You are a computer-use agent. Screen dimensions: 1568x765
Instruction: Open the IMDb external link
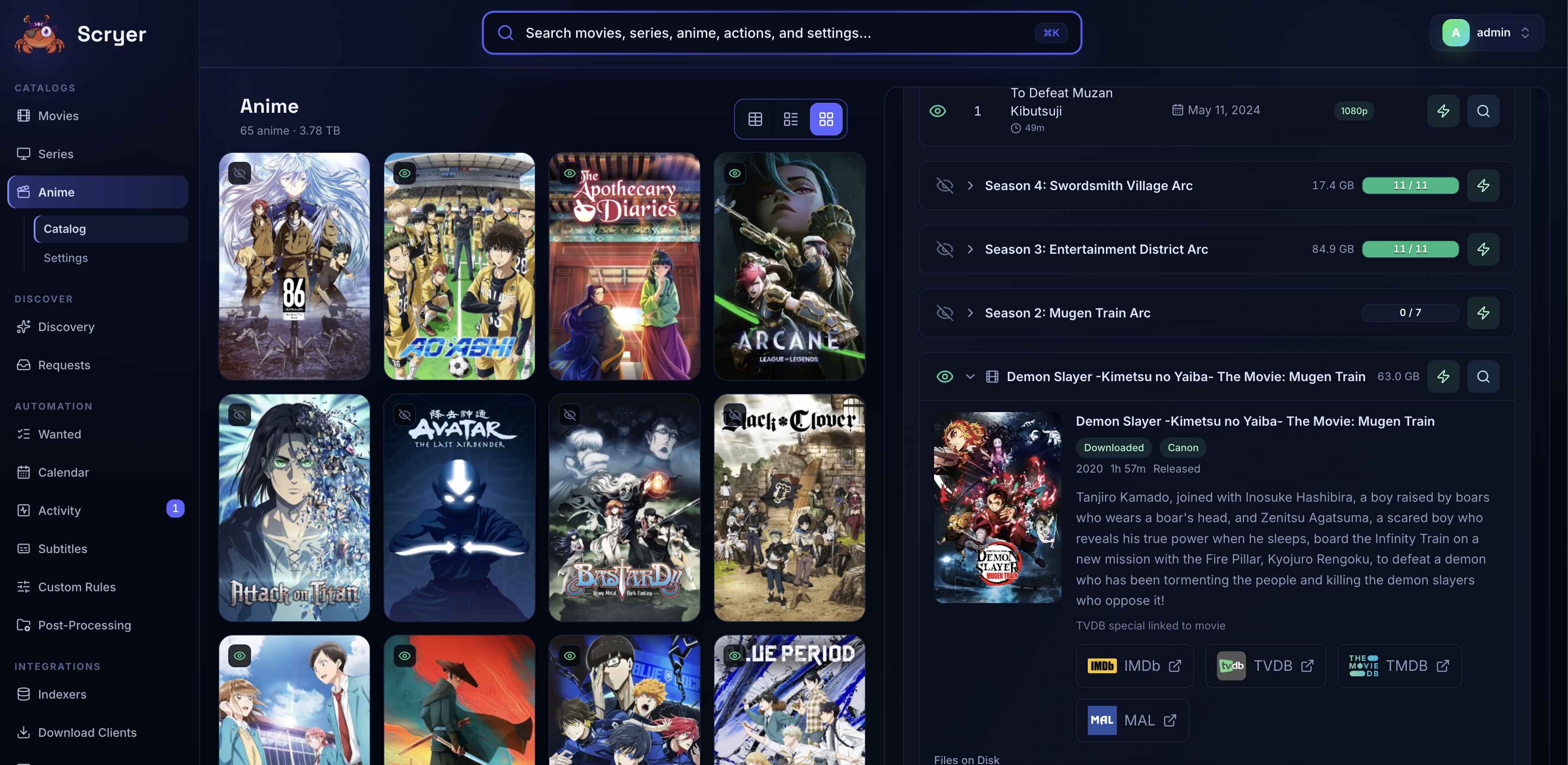click(x=1135, y=666)
